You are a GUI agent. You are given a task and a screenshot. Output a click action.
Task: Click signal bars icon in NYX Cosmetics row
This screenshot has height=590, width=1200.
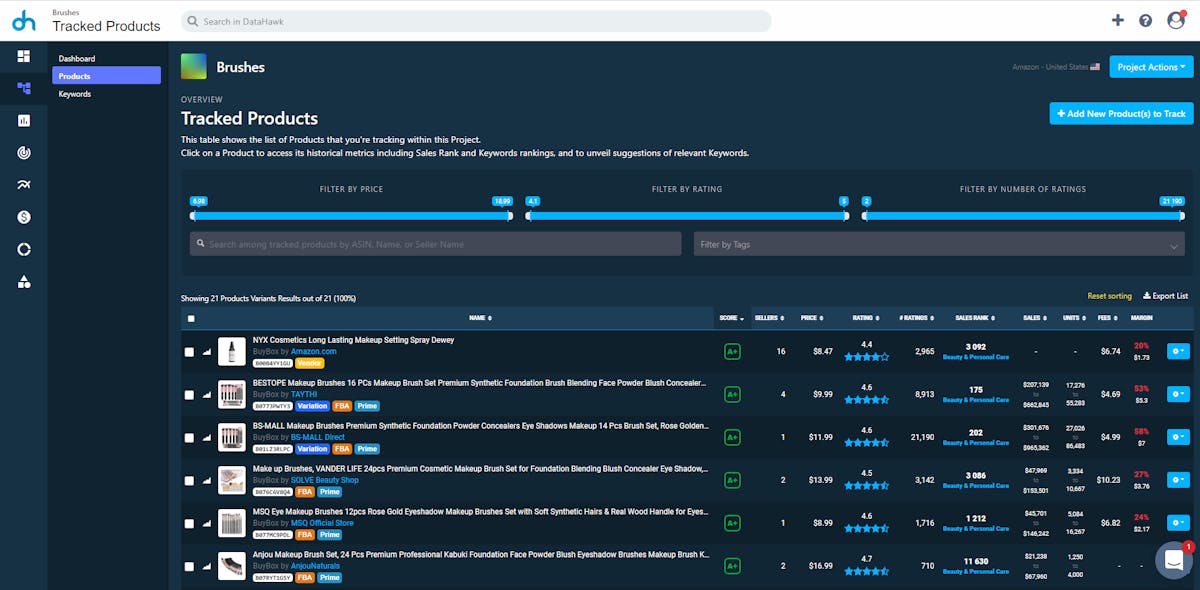pos(208,352)
